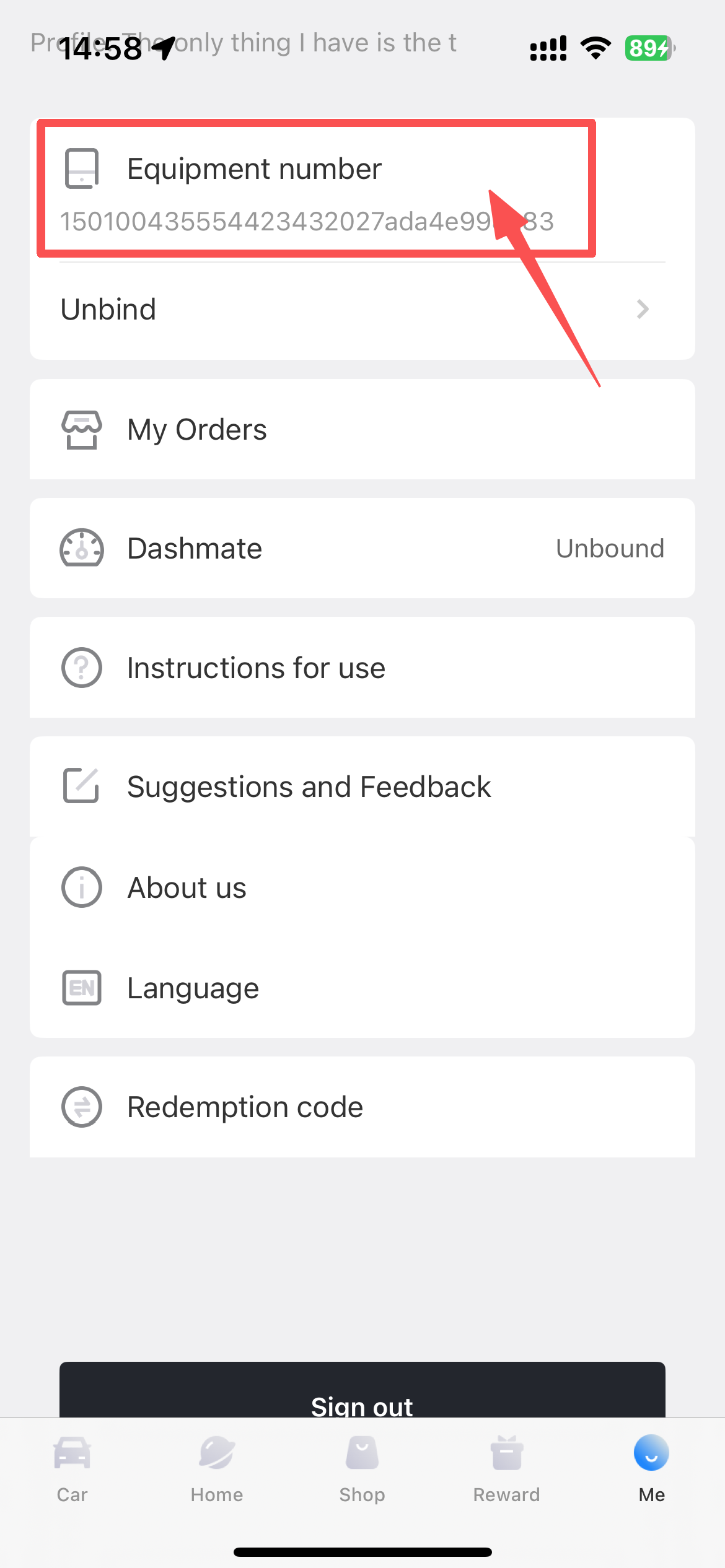Viewport: 725px width, 1568px height.
Task: Switch to the Car tab
Action: [72, 1469]
